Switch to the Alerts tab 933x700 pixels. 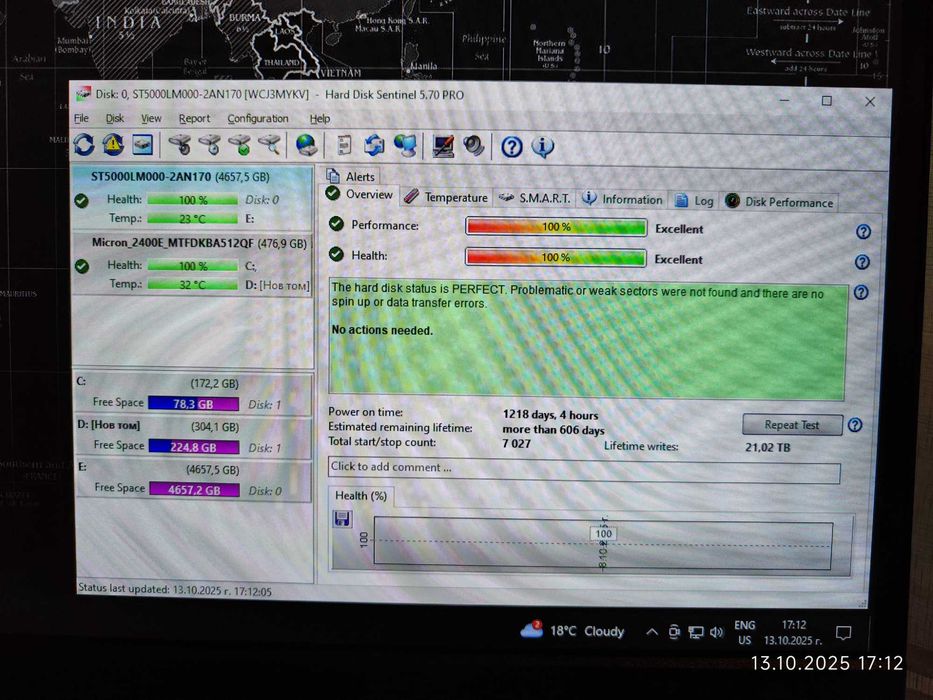point(350,176)
